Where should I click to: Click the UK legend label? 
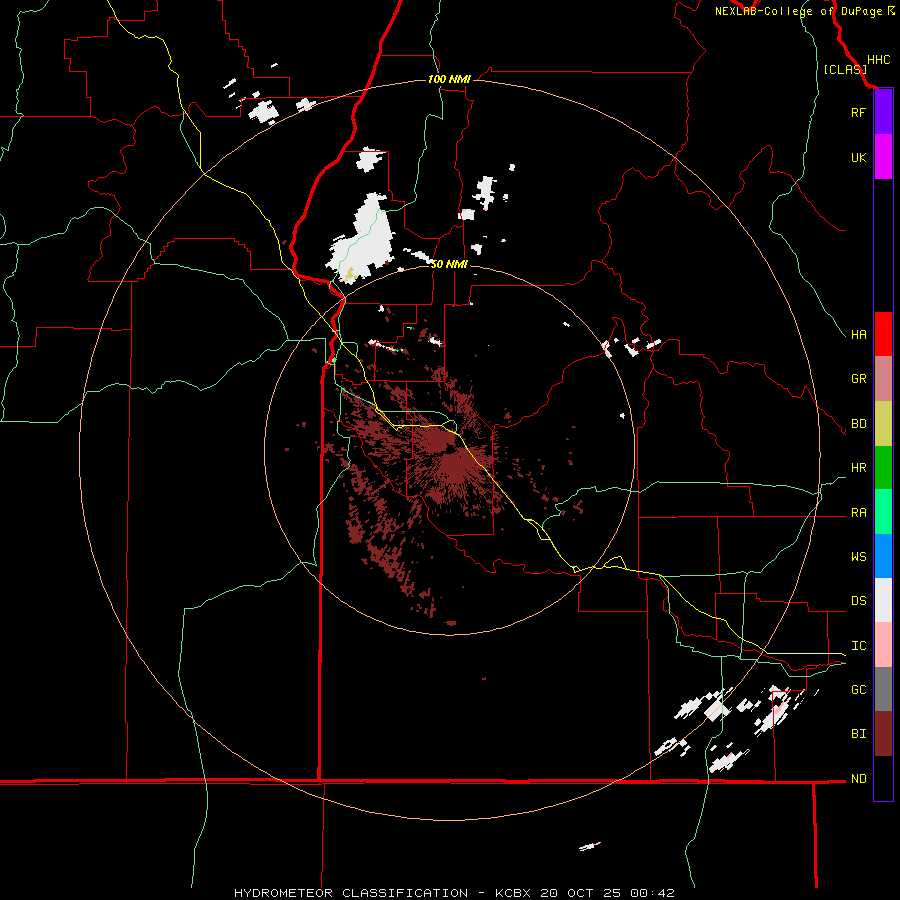[858, 157]
